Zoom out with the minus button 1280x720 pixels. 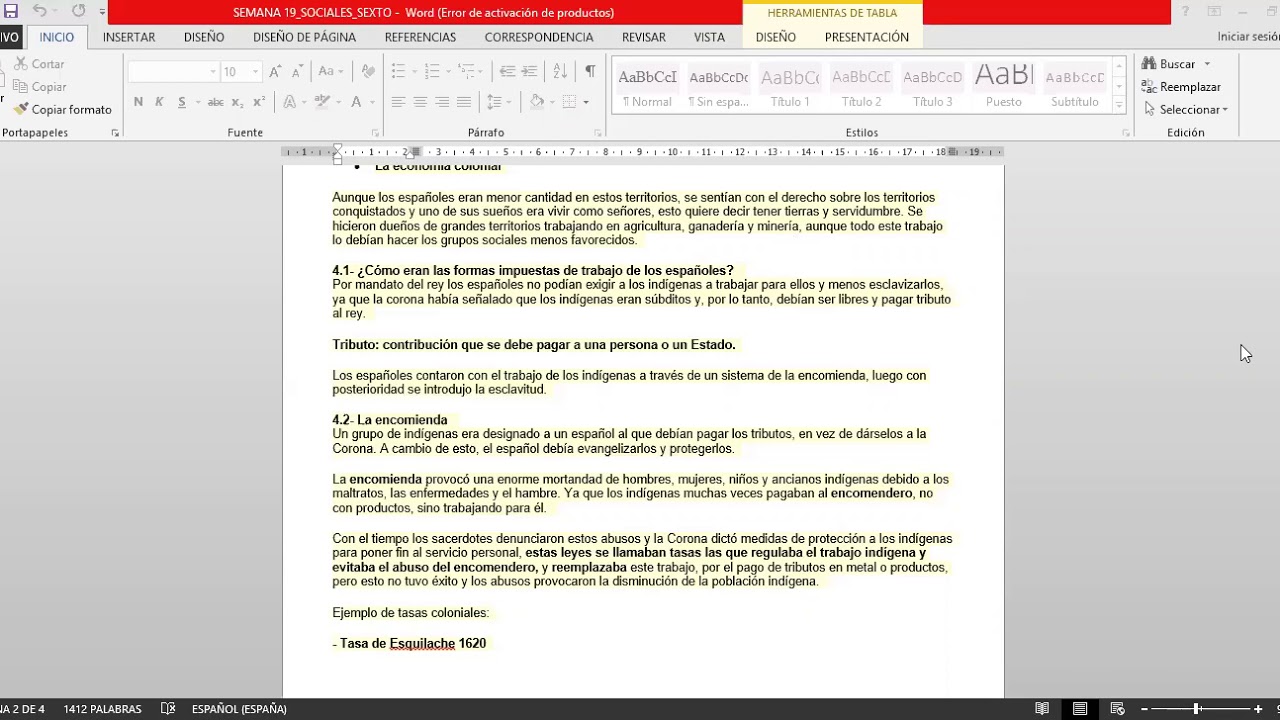(x=1144, y=709)
